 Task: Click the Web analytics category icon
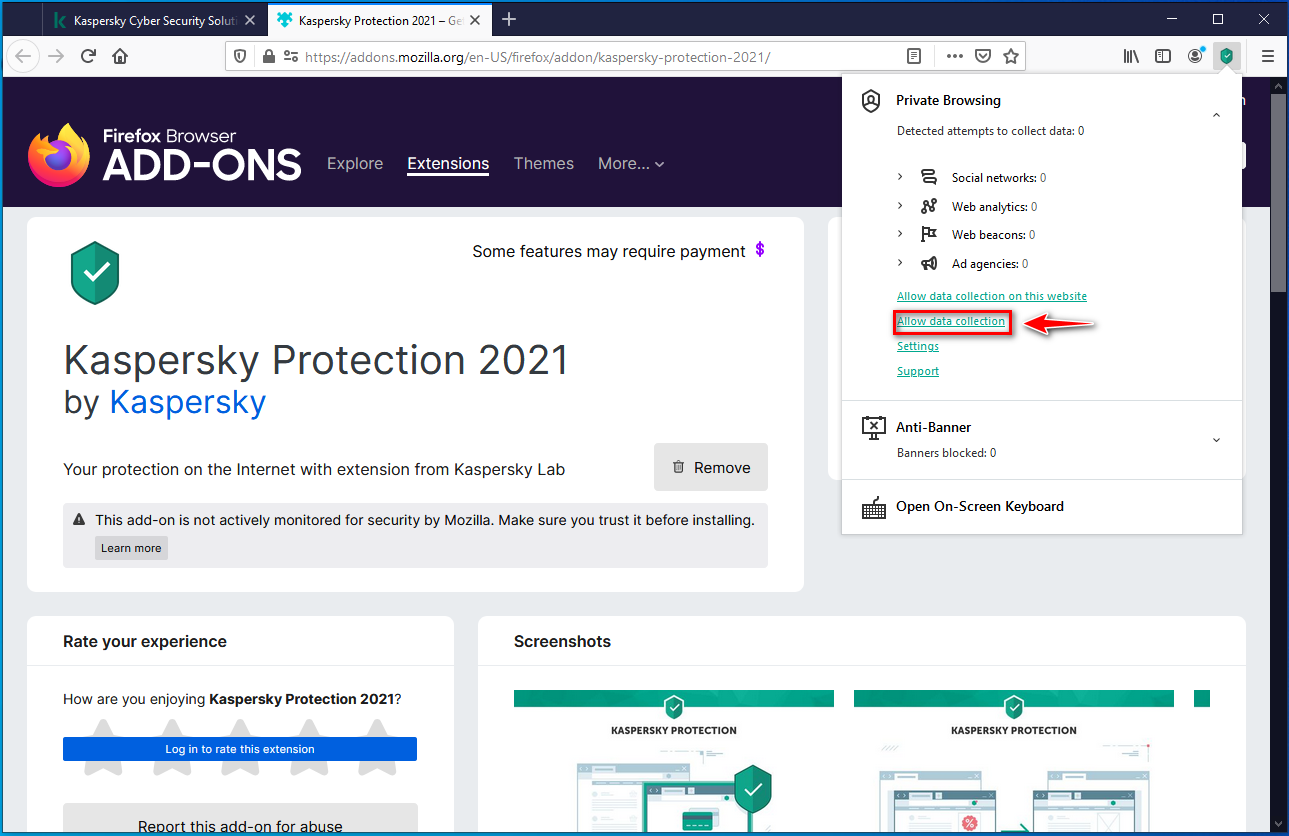pos(929,206)
